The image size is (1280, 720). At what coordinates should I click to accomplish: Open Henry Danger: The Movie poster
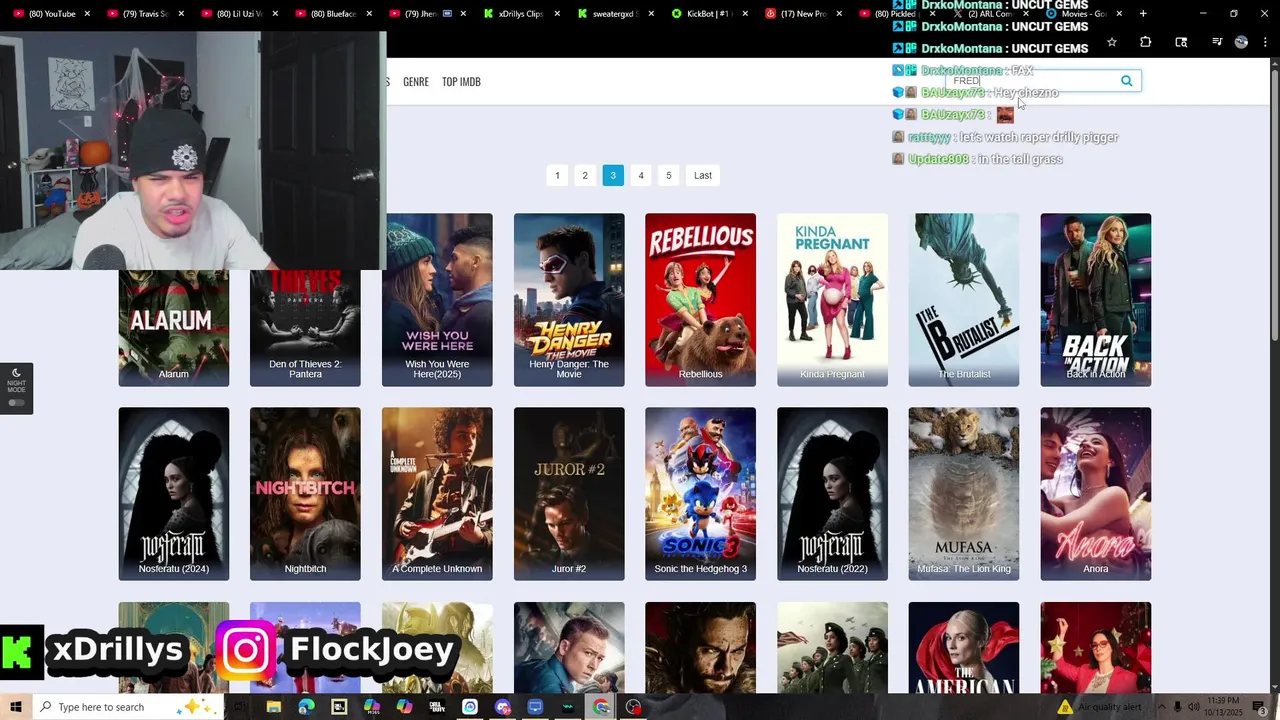[569, 300]
